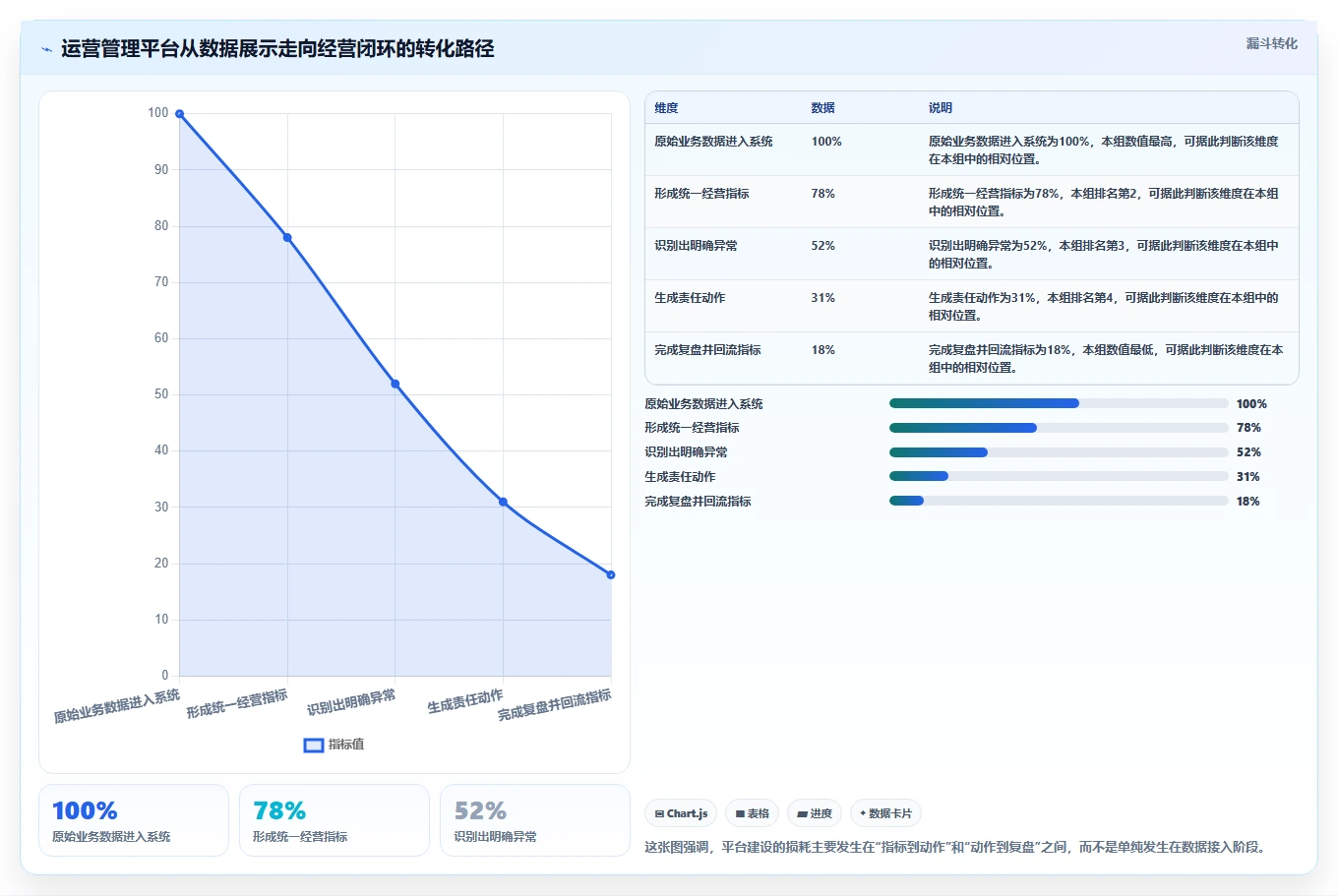Click the progress list label 完成复盘并回流指标
Viewport: 1338px width, 896px height.
(x=698, y=502)
